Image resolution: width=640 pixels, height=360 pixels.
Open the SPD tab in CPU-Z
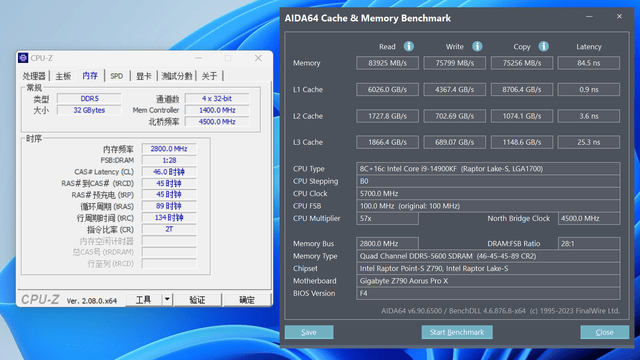[x=116, y=76]
